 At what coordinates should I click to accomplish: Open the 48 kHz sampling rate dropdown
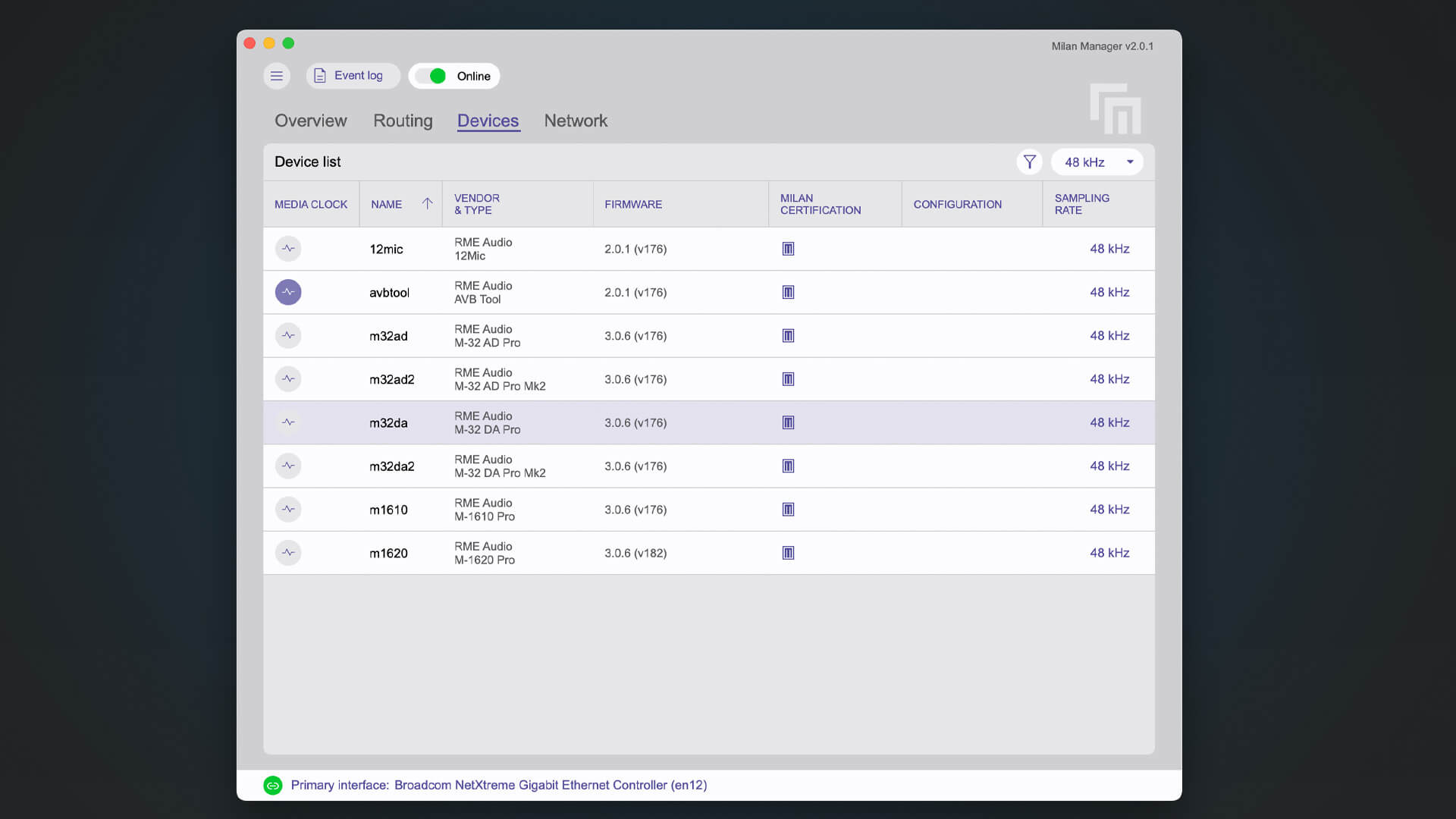pyautogui.click(x=1097, y=162)
